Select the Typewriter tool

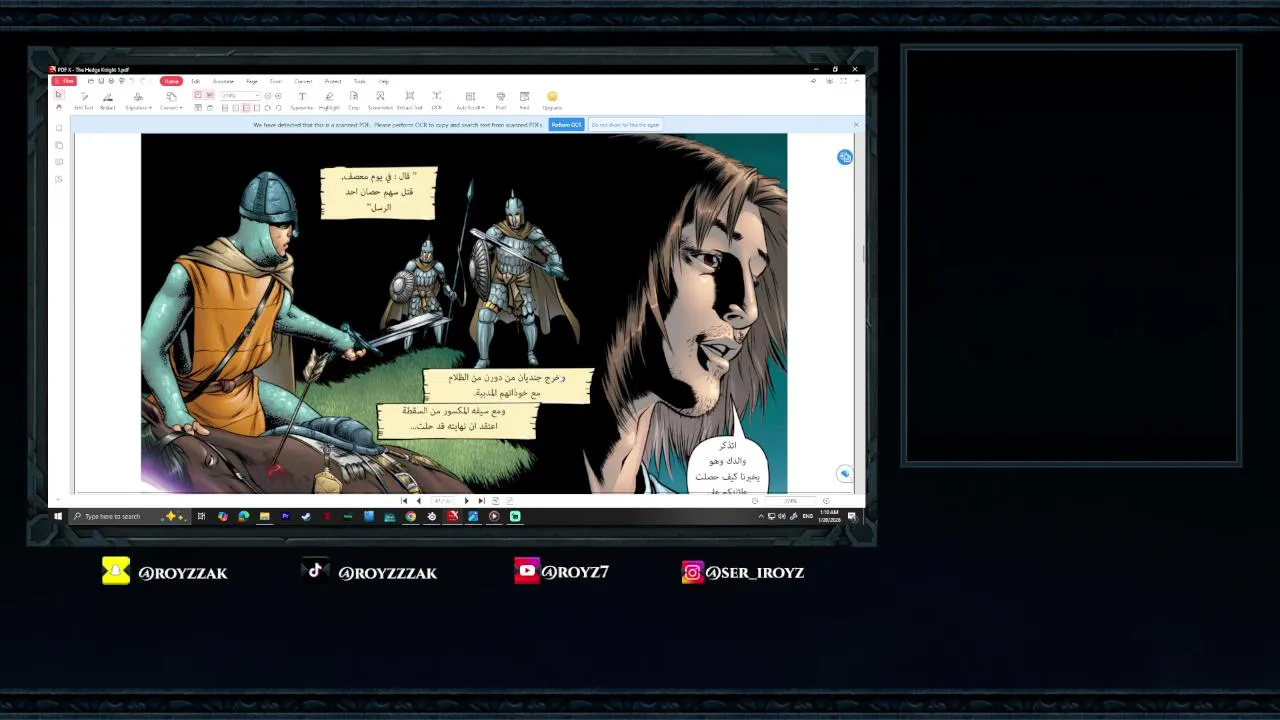click(x=302, y=100)
